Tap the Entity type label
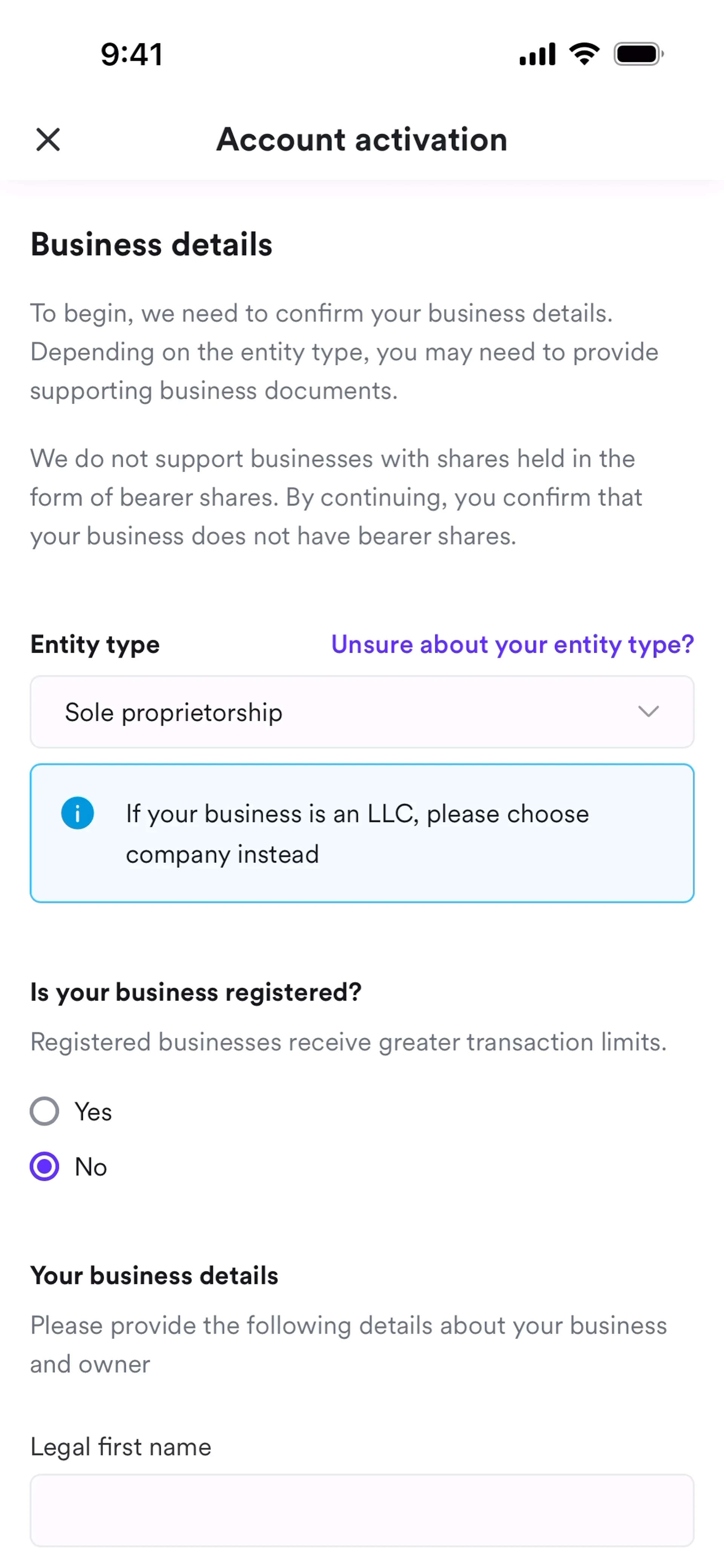724x1568 pixels. (95, 644)
